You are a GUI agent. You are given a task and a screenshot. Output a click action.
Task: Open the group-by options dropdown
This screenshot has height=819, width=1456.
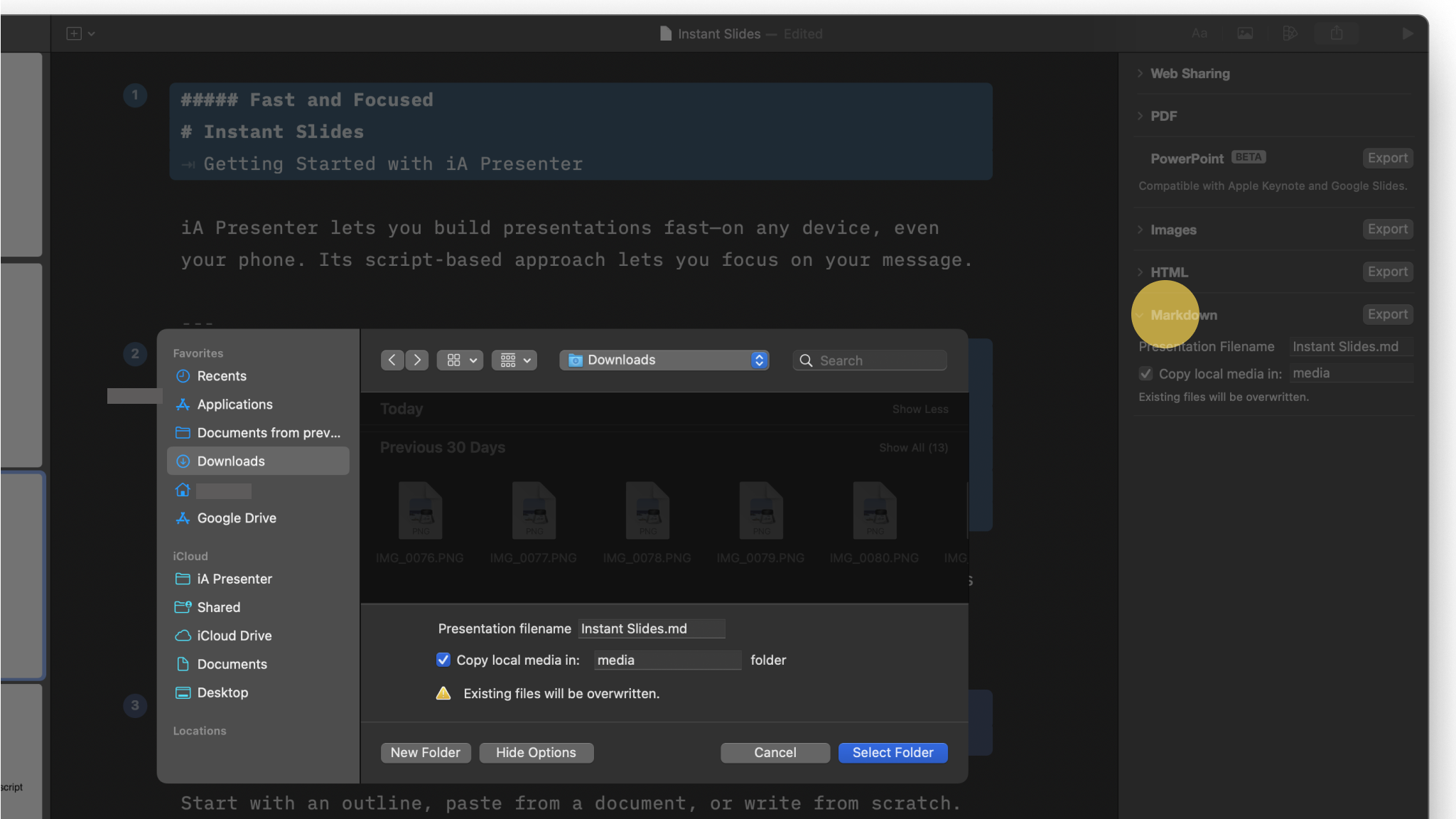(x=514, y=360)
